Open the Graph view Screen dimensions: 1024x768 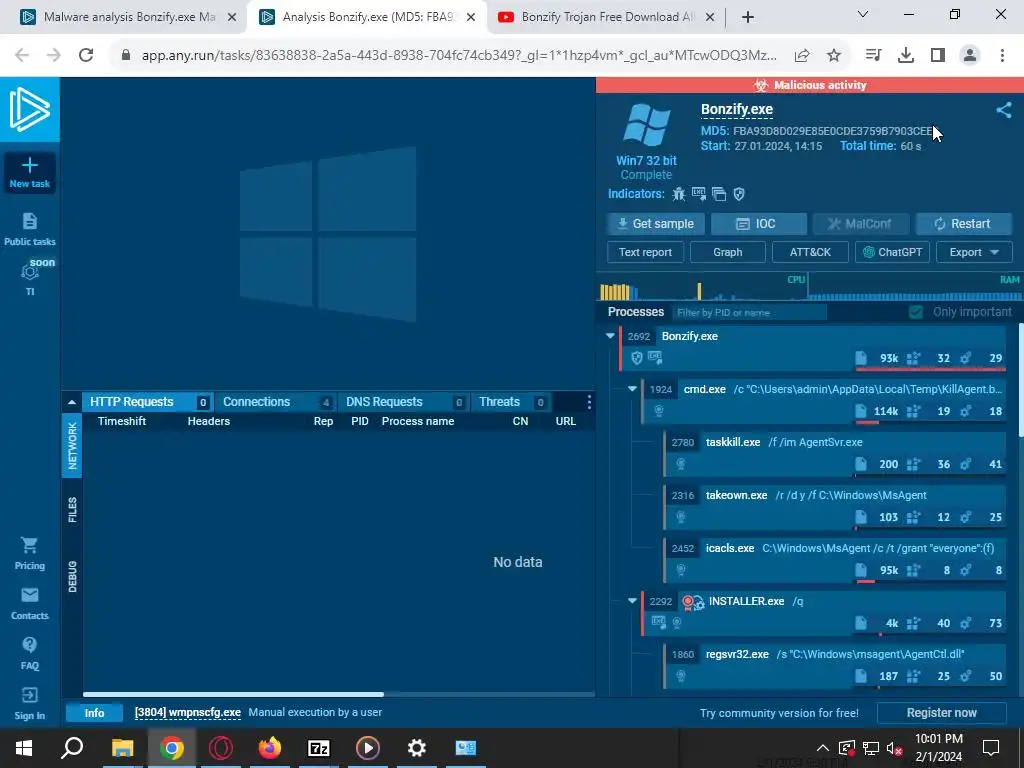coord(728,252)
